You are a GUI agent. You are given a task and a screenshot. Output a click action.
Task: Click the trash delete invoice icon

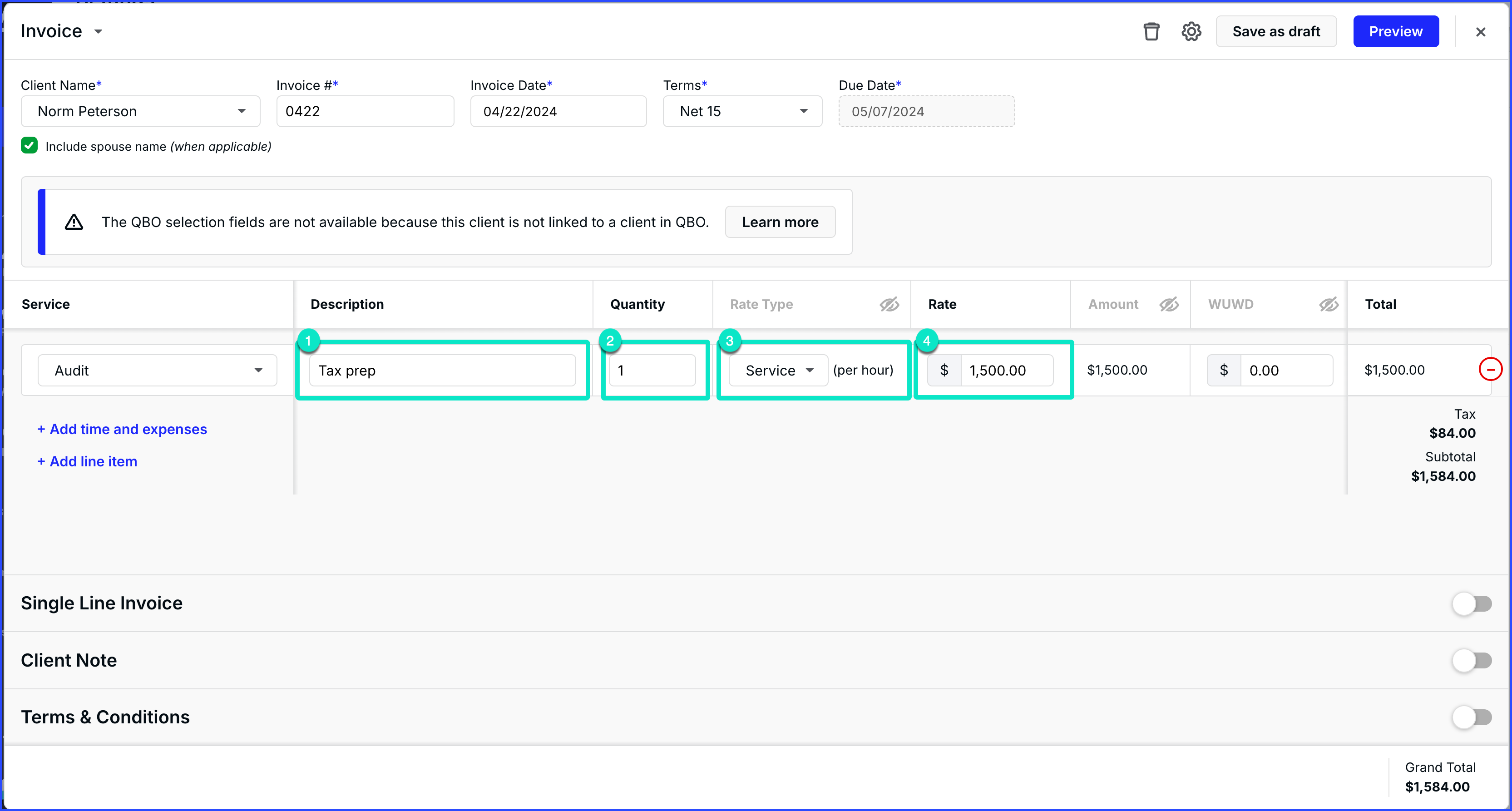tap(1151, 31)
